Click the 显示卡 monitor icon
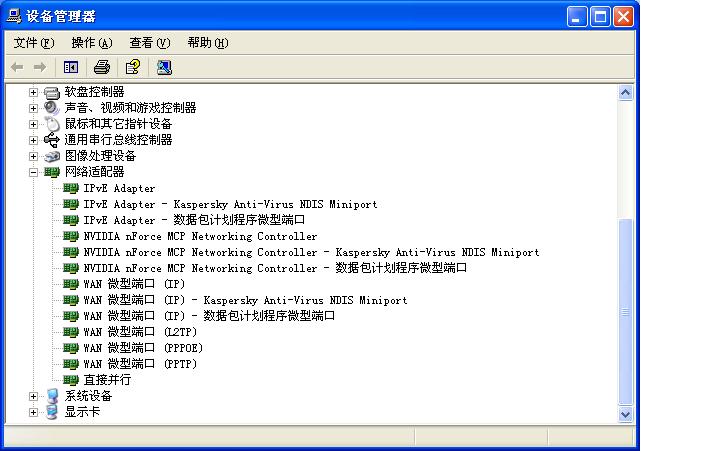Image resolution: width=720 pixels, height=451 pixels. [x=52, y=412]
